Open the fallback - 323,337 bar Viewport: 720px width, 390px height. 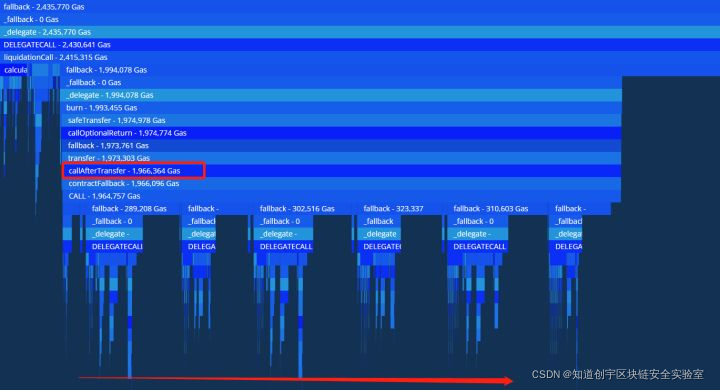[399, 209]
